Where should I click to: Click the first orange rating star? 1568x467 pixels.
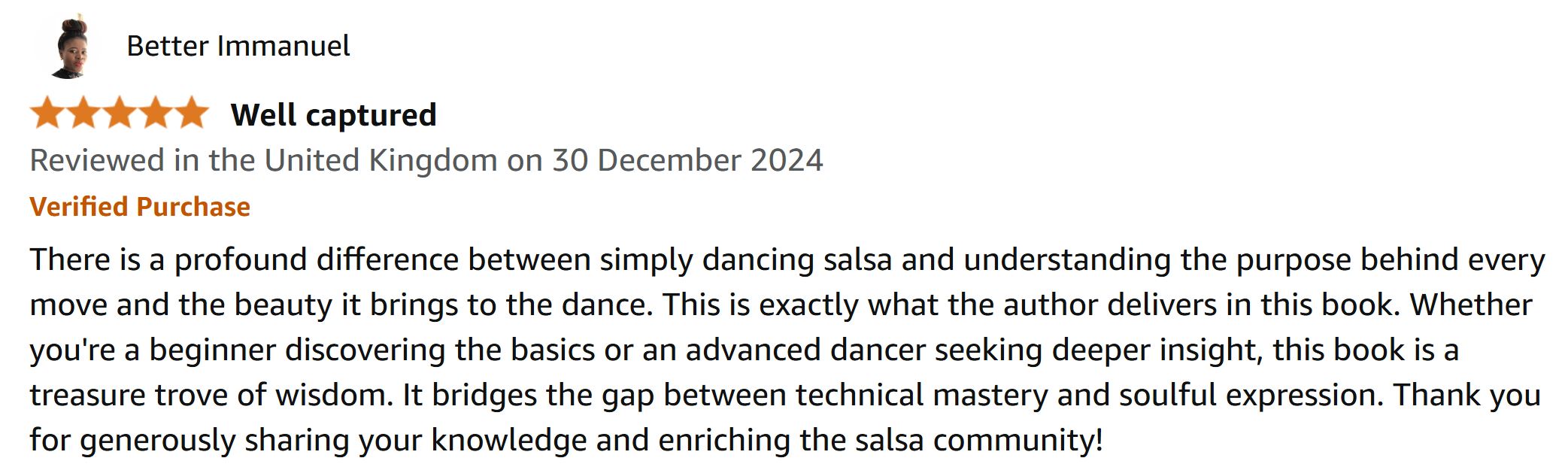(x=47, y=113)
